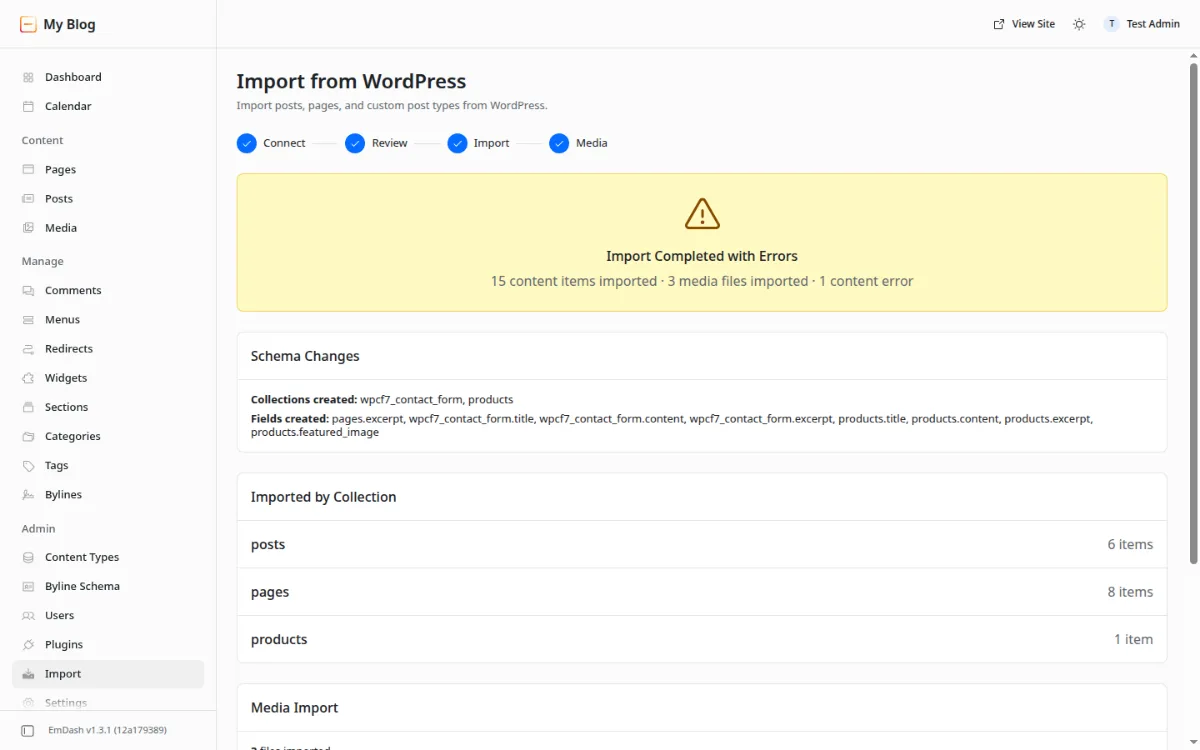Click the Redirects arrow icon

tap(28, 349)
